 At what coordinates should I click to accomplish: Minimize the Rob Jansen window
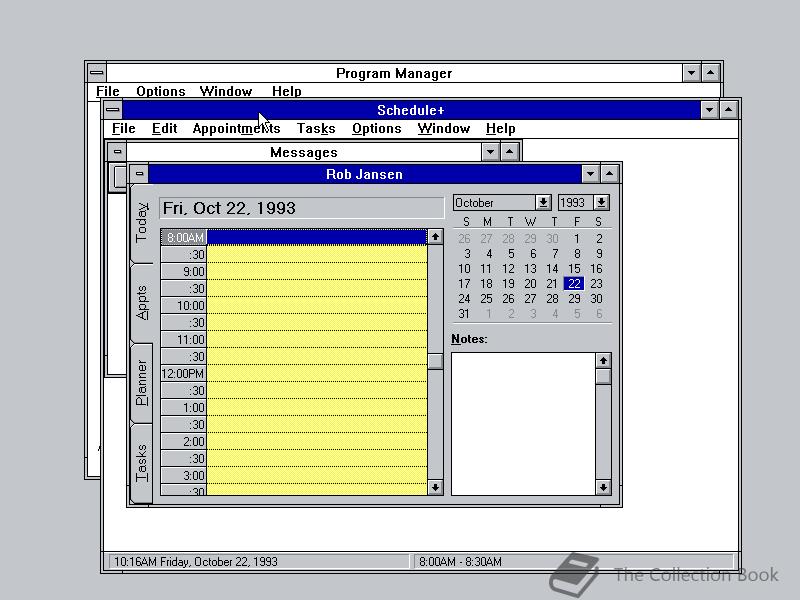pyautogui.click(x=590, y=174)
